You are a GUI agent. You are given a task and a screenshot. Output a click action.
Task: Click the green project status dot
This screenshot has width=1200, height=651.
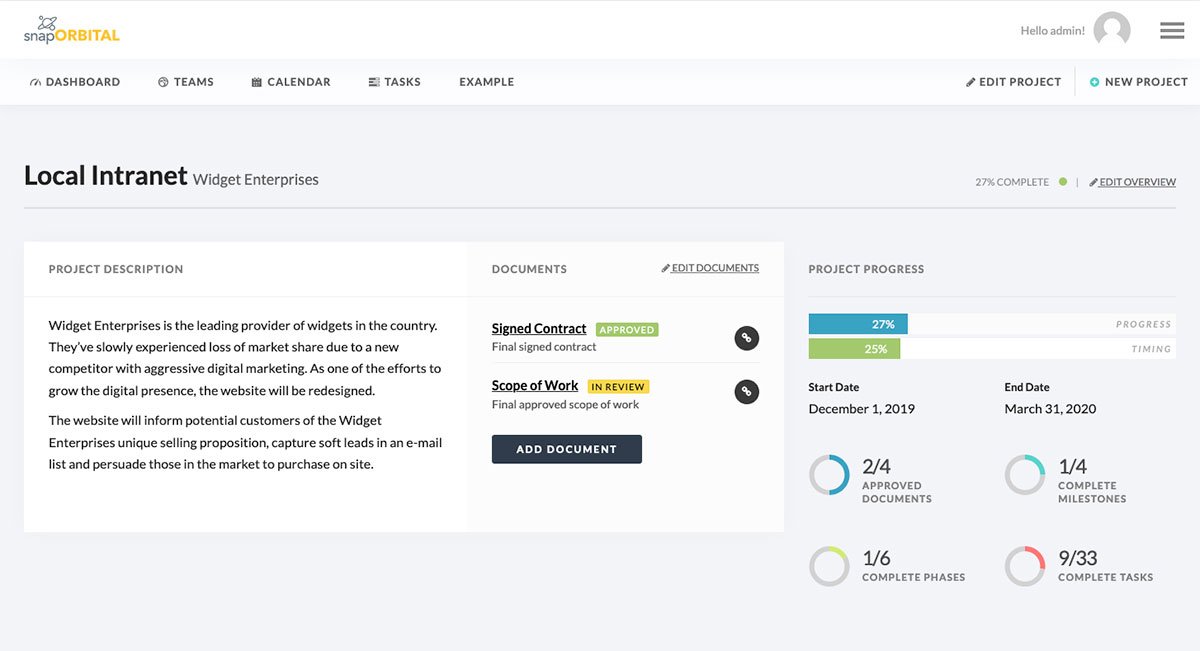tap(1063, 182)
